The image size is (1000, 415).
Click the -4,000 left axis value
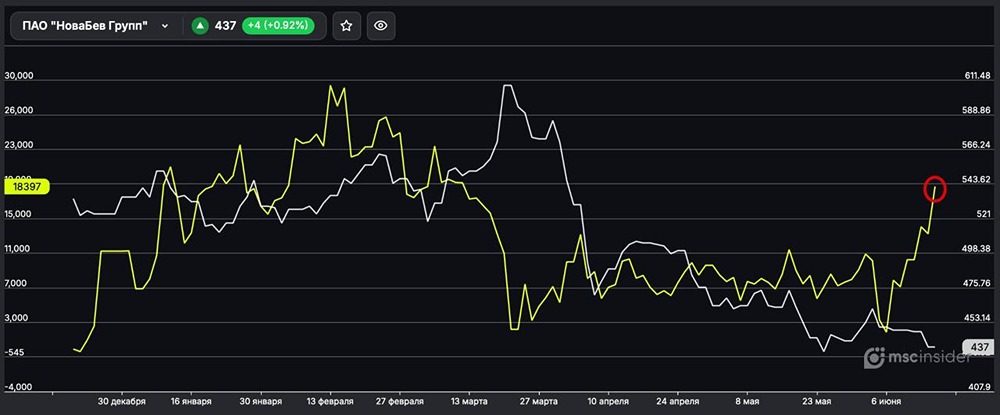[x=20, y=387]
